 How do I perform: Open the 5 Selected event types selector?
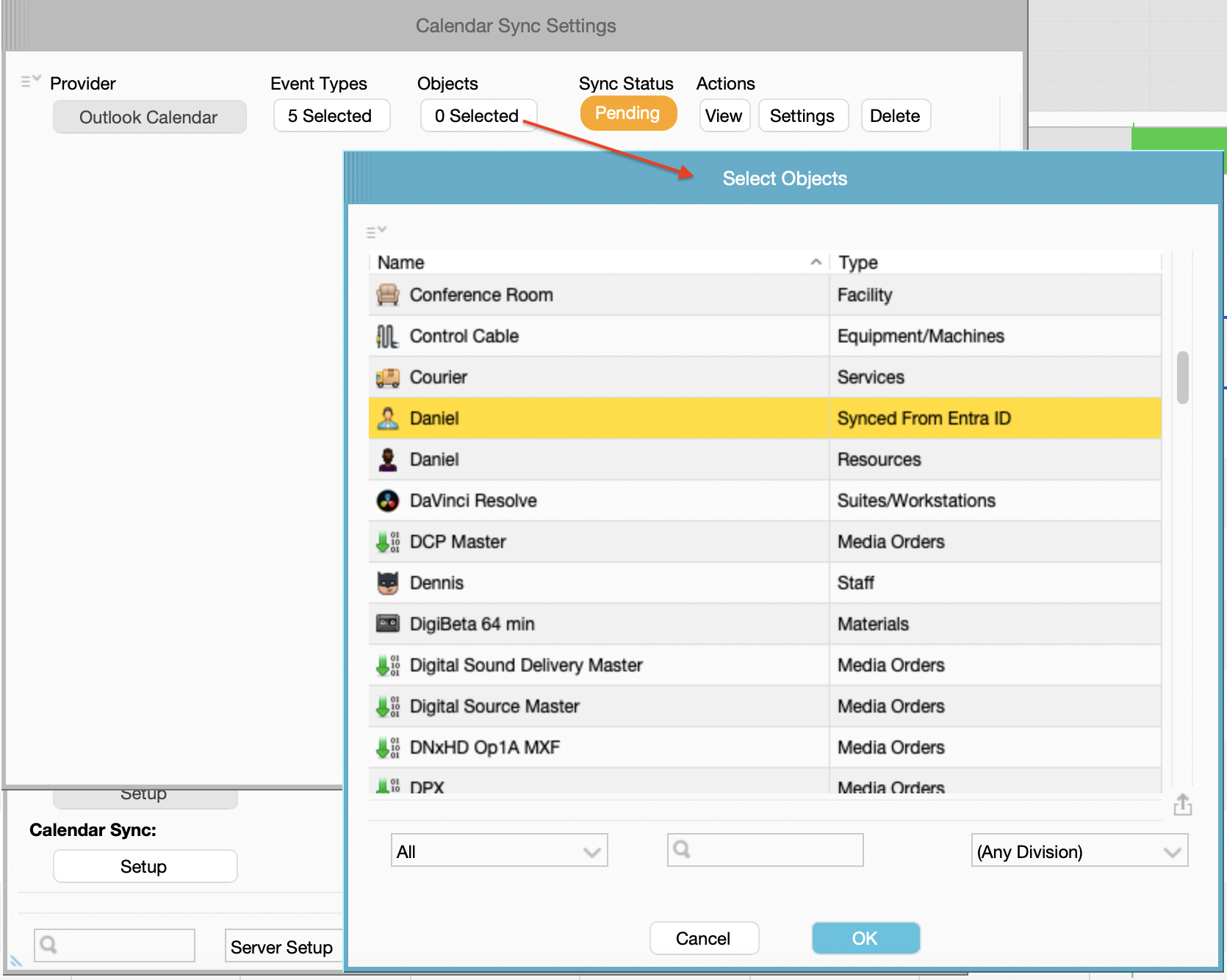coord(331,115)
